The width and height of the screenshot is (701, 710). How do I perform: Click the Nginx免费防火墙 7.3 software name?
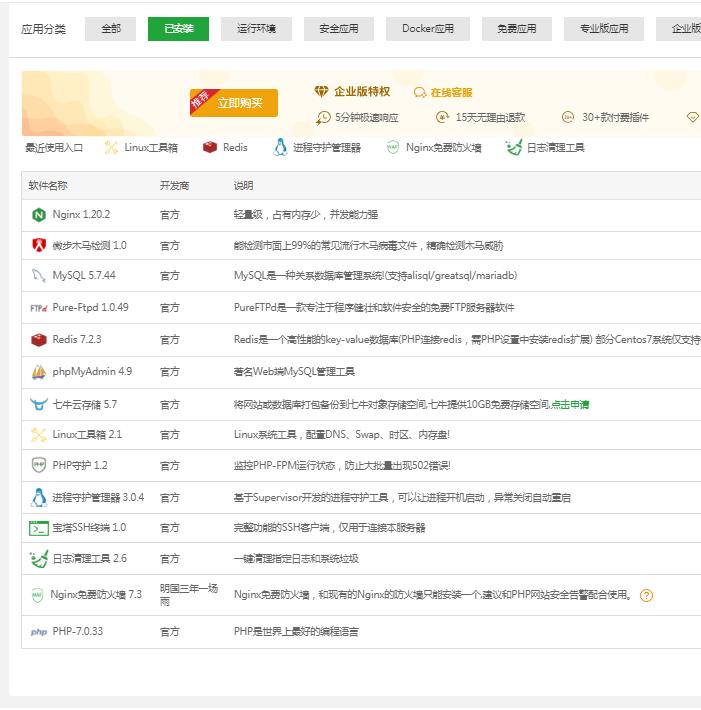[96, 595]
